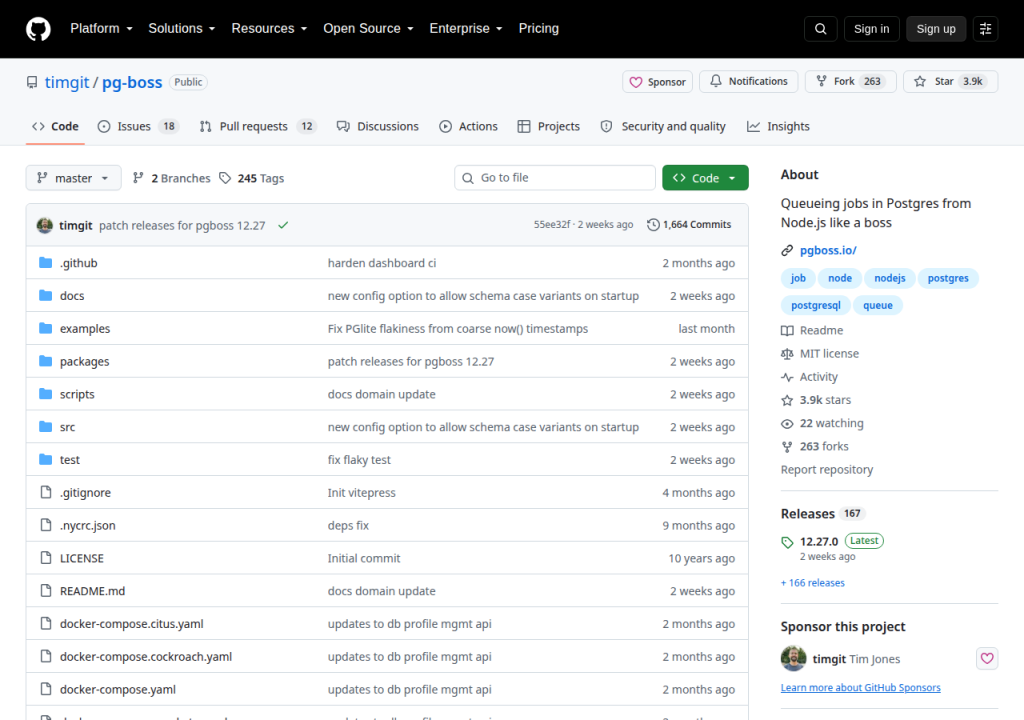Open the appearance settings icon in header
This screenshot has height=720, width=1024.
985,29
